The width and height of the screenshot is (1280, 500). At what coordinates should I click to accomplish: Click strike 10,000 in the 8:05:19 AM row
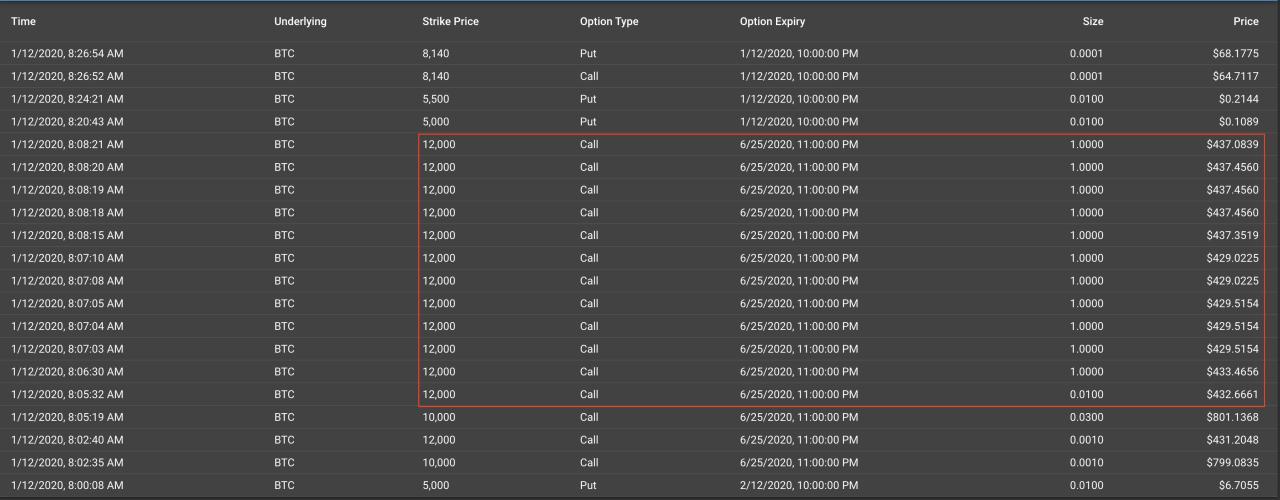click(x=439, y=417)
